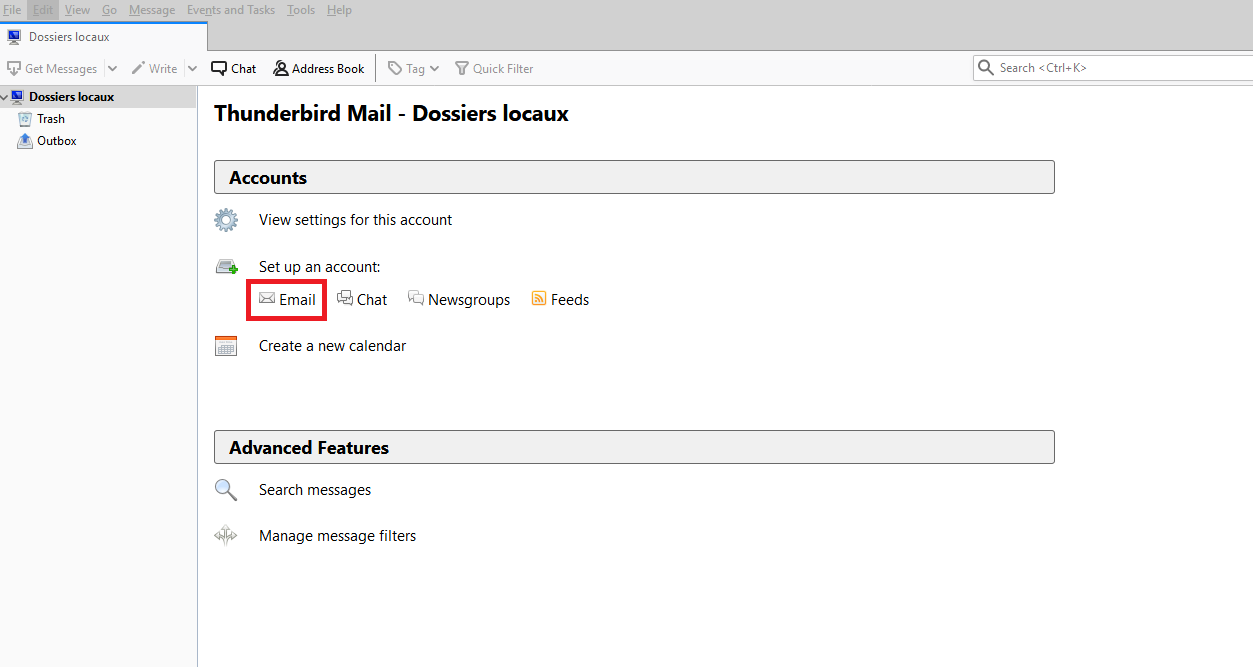Select Outbox in the folder tree
Image resolution: width=1253 pixels, height=667 pixels.
click(57, 141)
